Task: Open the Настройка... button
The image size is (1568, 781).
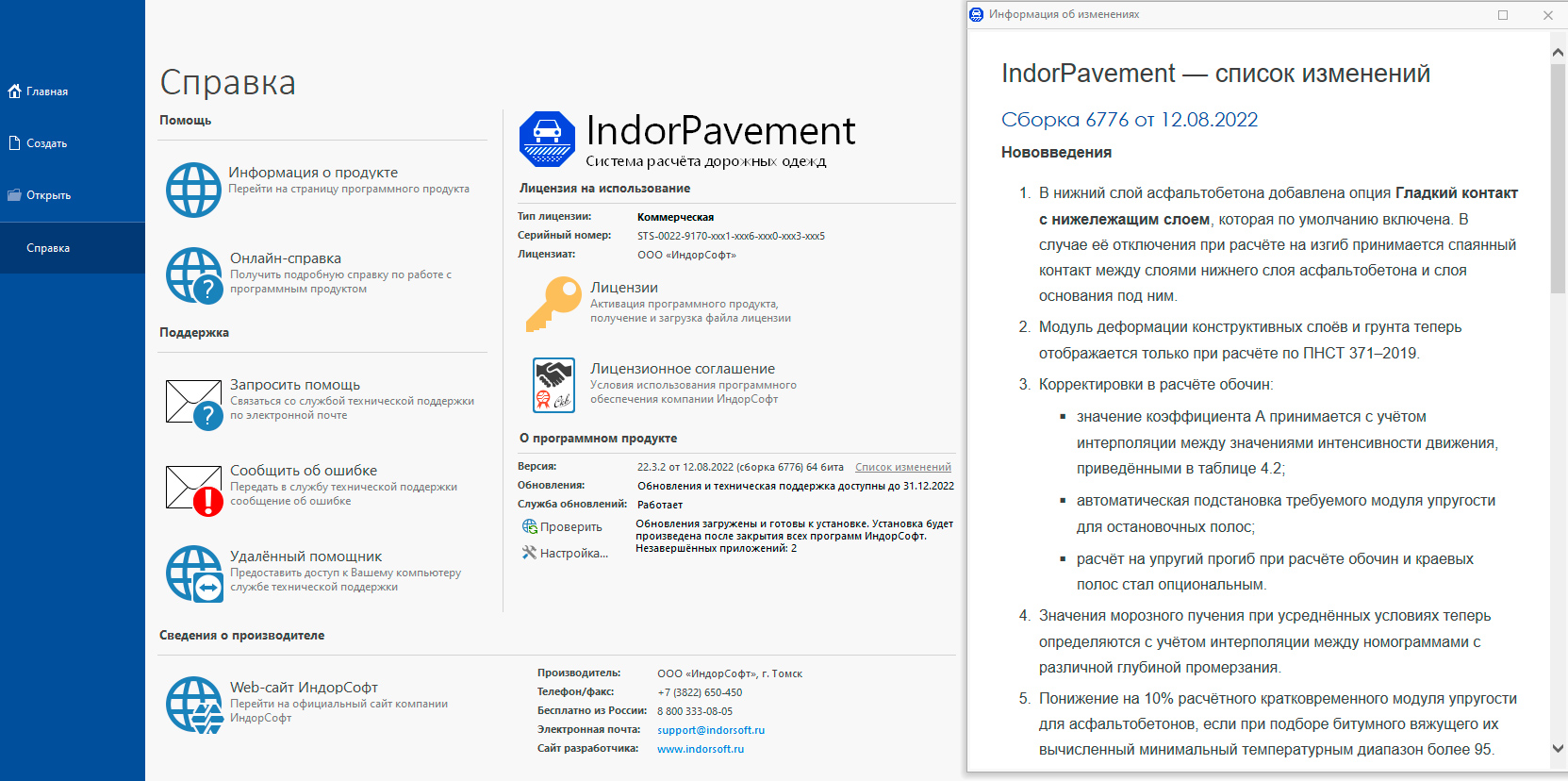Action: (566, 554)
